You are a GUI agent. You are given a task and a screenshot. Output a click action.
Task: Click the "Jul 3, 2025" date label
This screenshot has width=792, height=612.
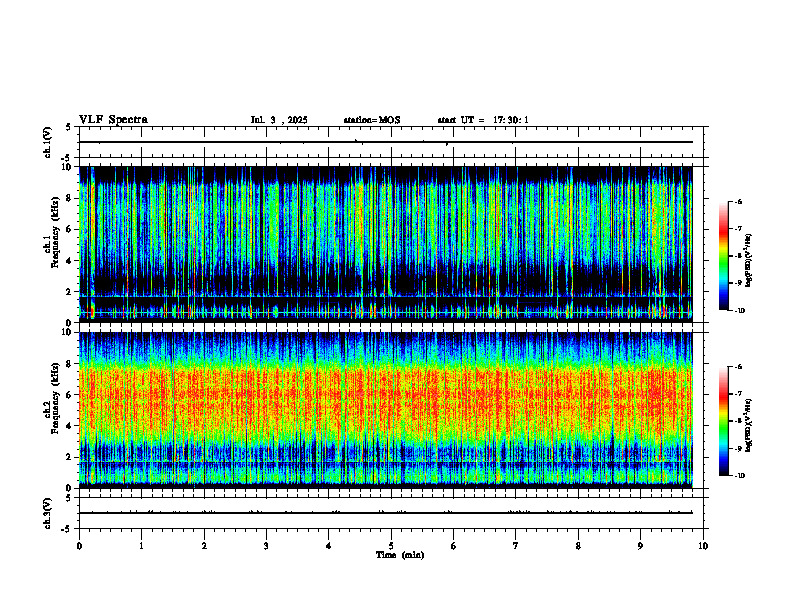[x=279, y=120]
